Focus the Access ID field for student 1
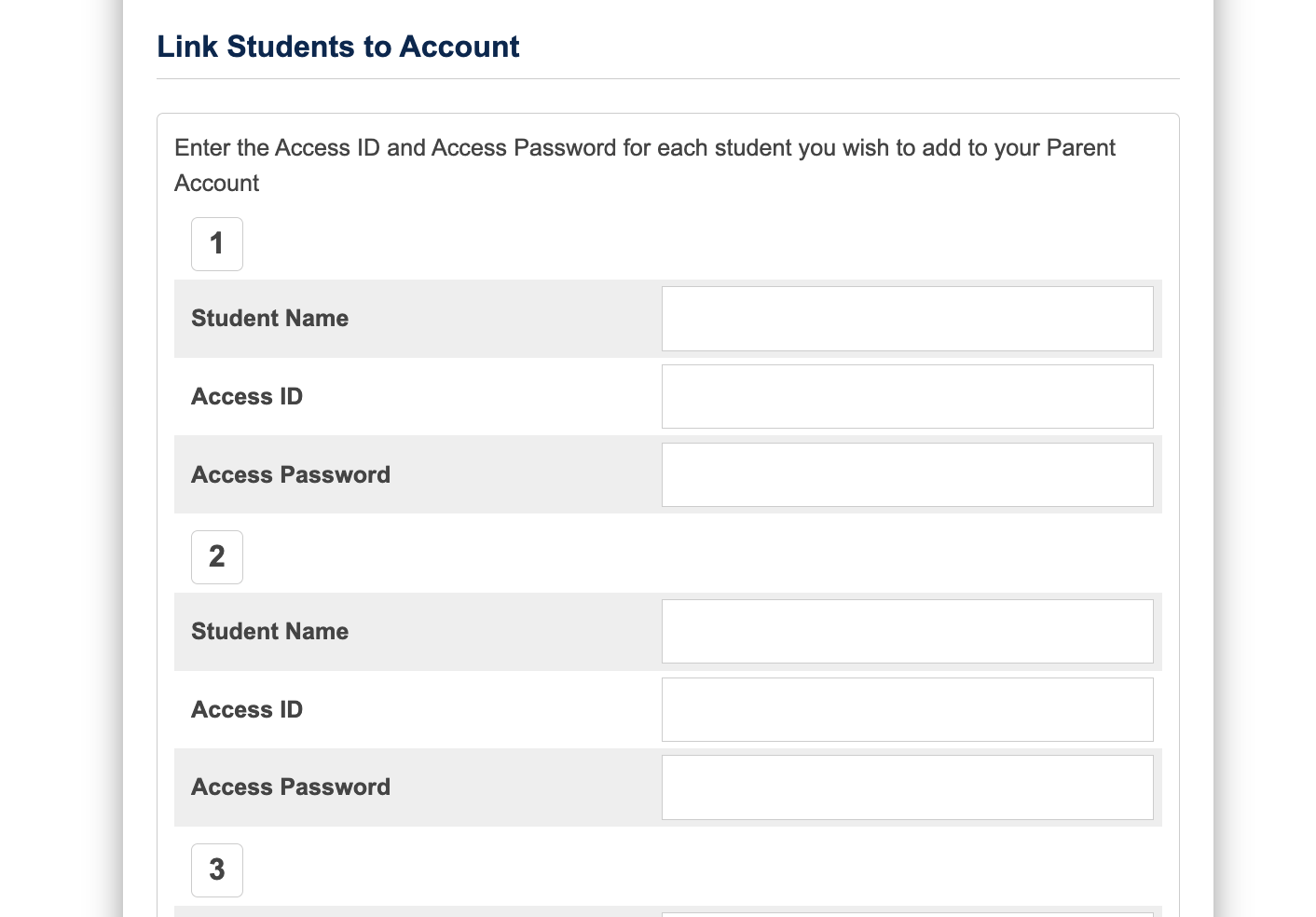The width and height of the screenshot is (1316, 917). pyautogui.click(x=907, y=397)
